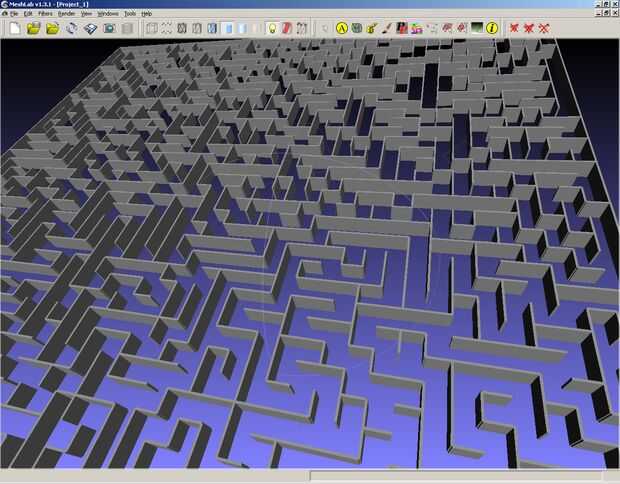The width and height of the screenshot is (620, 484).
Task: Switch to hidden lines render mode
Action: click(197, 28)
